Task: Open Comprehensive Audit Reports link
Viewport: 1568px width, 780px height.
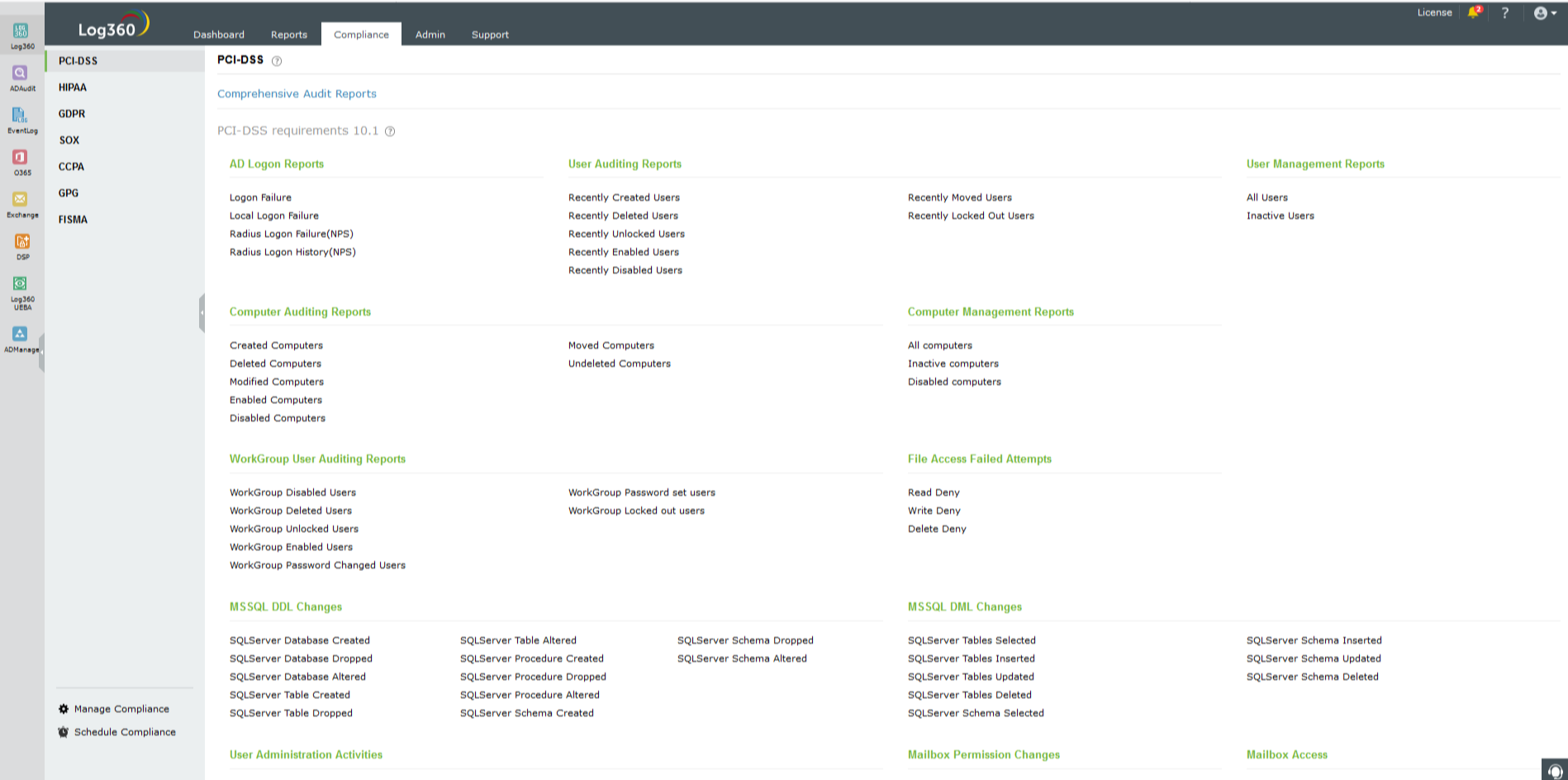Action: click(x=297, y=94)
